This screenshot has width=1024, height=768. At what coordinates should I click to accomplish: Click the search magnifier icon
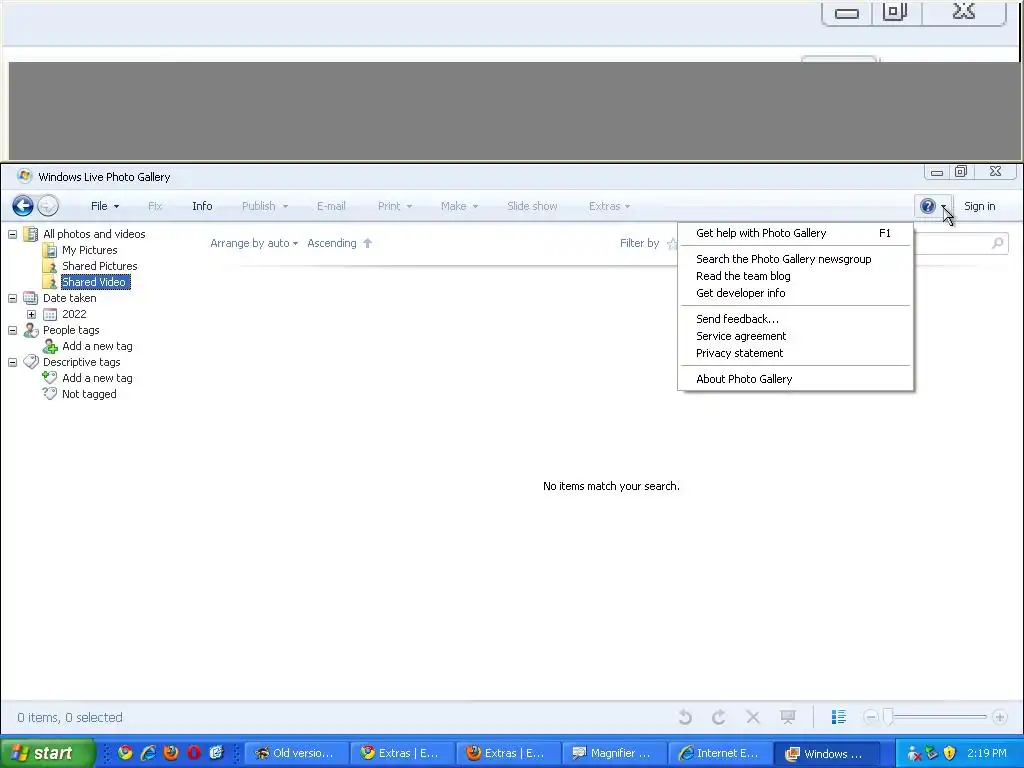point(997,244)
